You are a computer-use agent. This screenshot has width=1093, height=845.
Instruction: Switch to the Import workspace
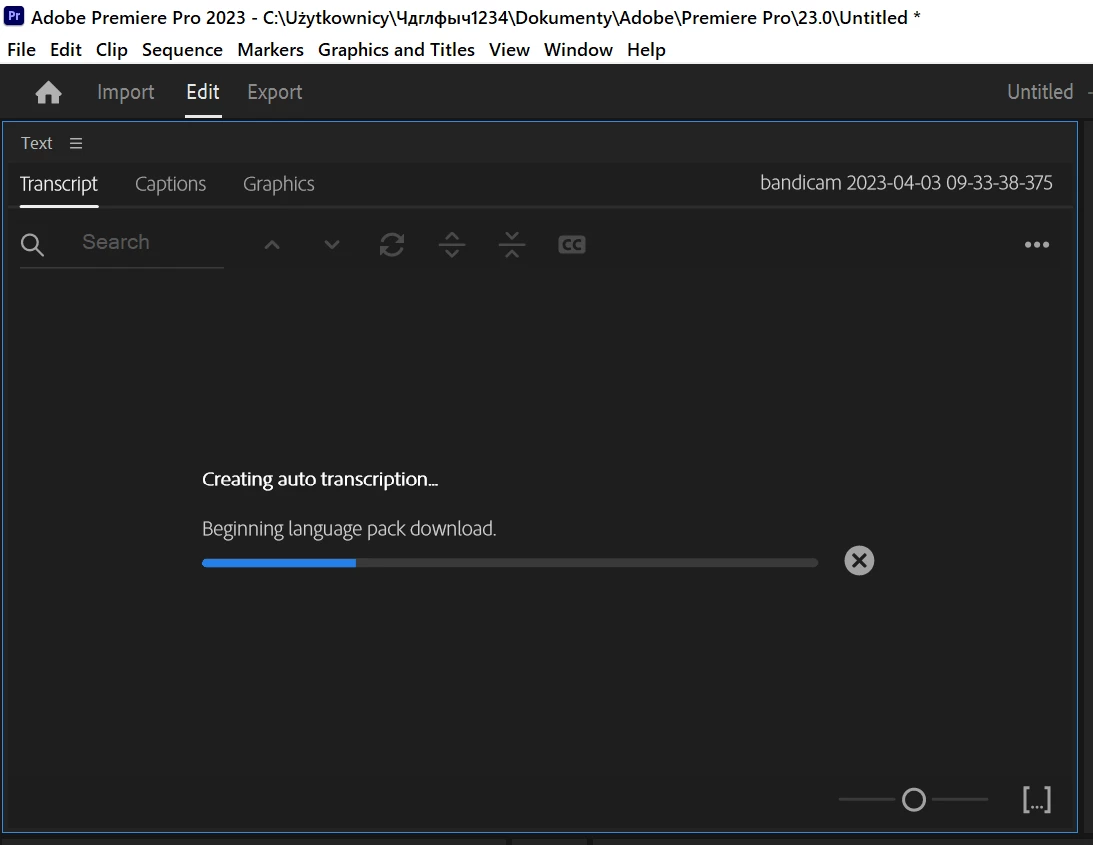tap(125, 92)
